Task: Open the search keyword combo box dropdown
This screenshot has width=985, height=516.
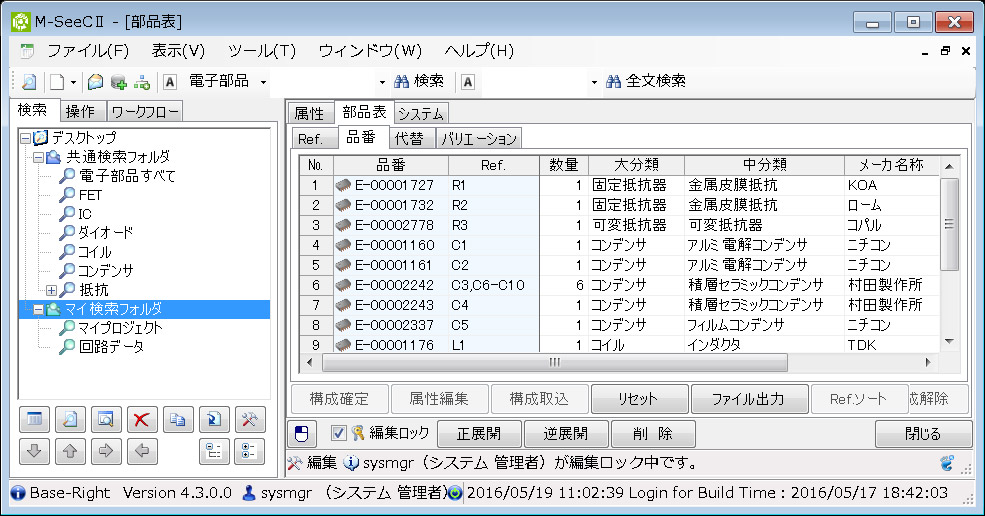Action: [x=382, y=82]
